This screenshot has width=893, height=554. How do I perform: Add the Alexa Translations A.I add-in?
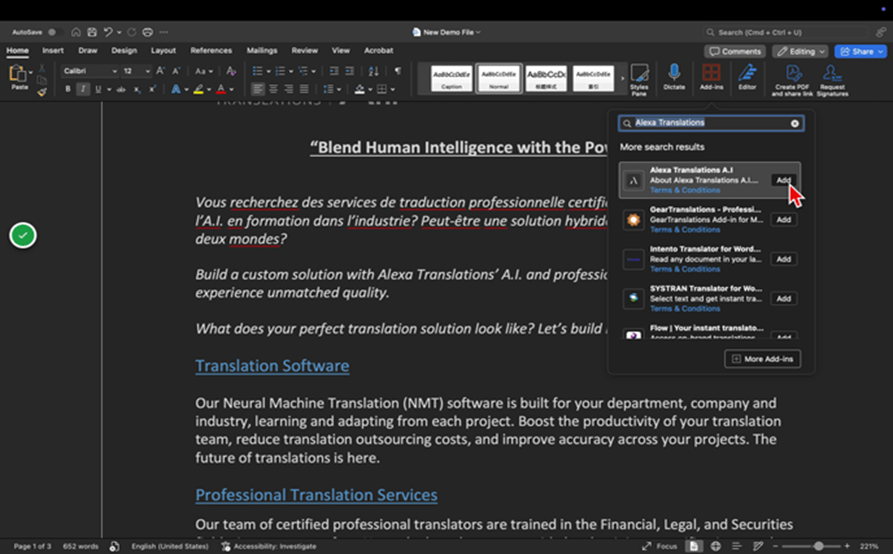point(783,180)
